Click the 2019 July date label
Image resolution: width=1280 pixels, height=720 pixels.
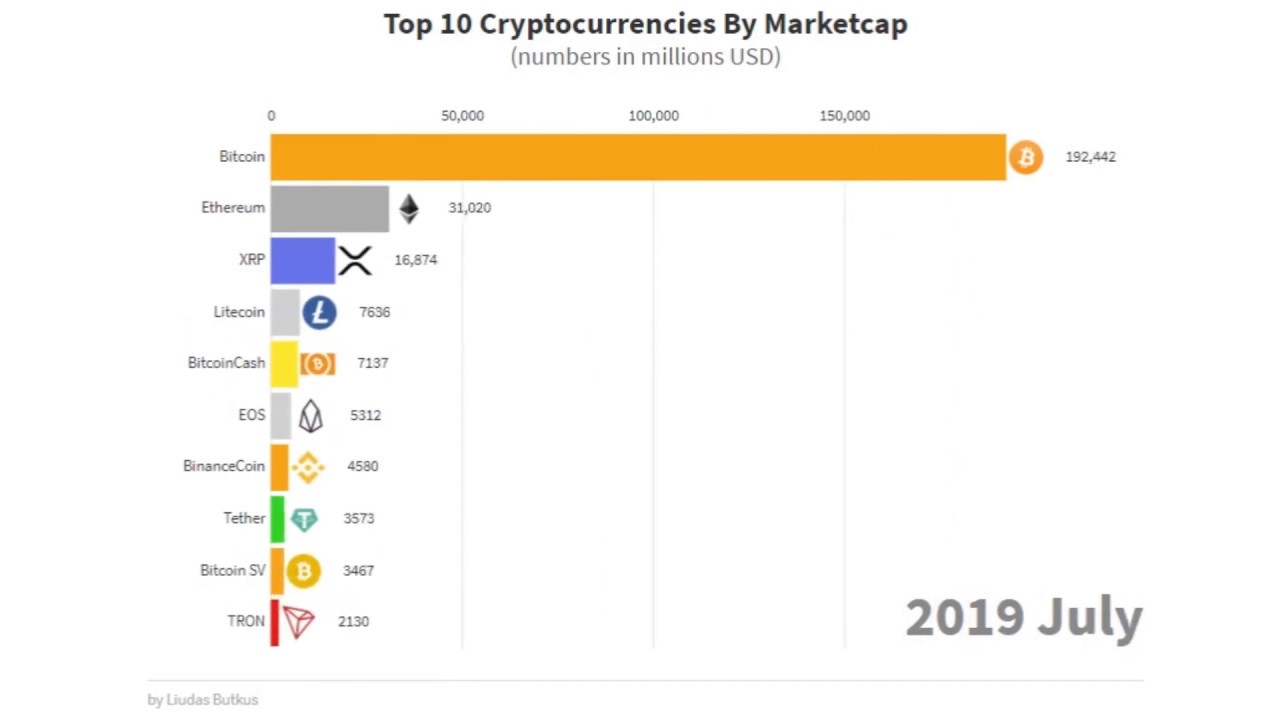[x=1023, y=617]
